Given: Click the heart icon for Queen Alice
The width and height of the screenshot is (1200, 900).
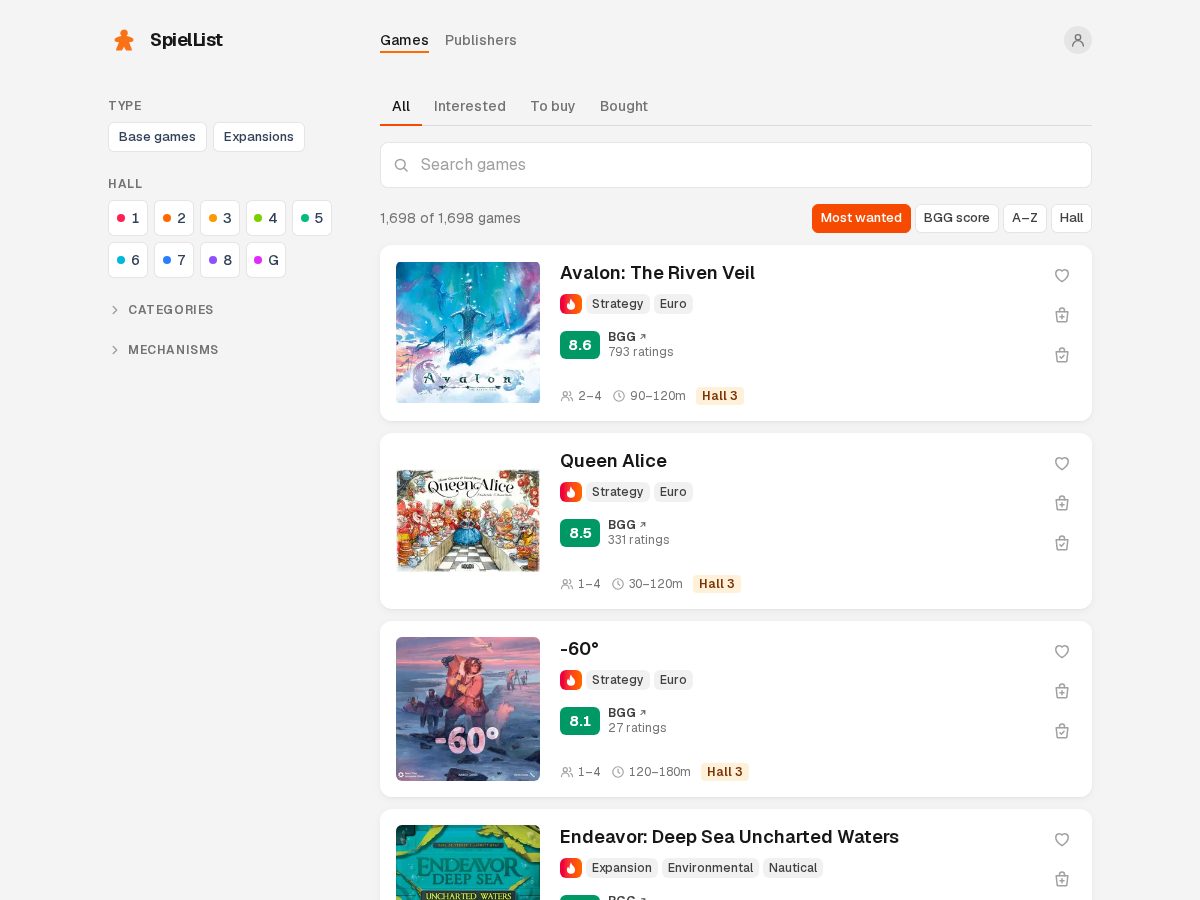Looking at the screenshot, I should coord(1062,463).
